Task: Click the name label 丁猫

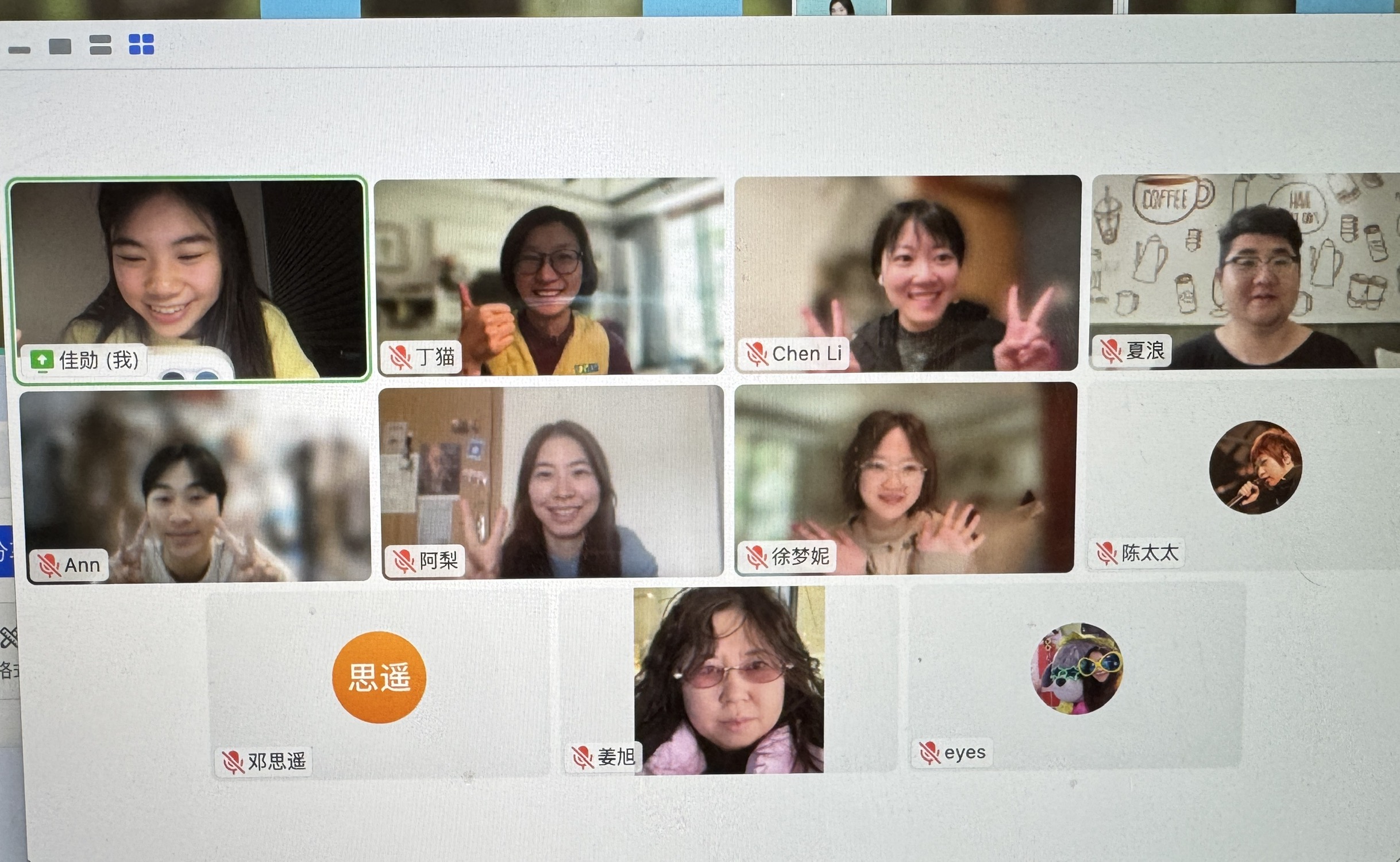Action: point(436,356)
